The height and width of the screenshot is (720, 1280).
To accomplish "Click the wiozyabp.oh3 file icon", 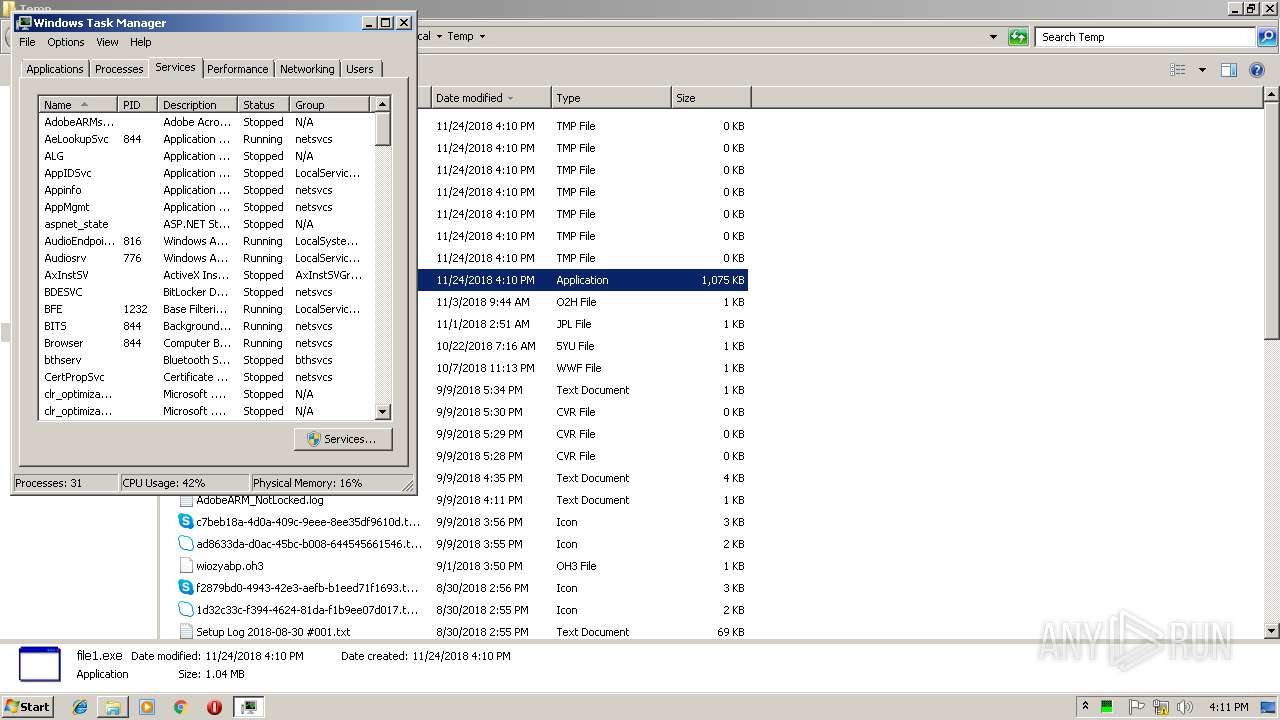I will 186,566.
